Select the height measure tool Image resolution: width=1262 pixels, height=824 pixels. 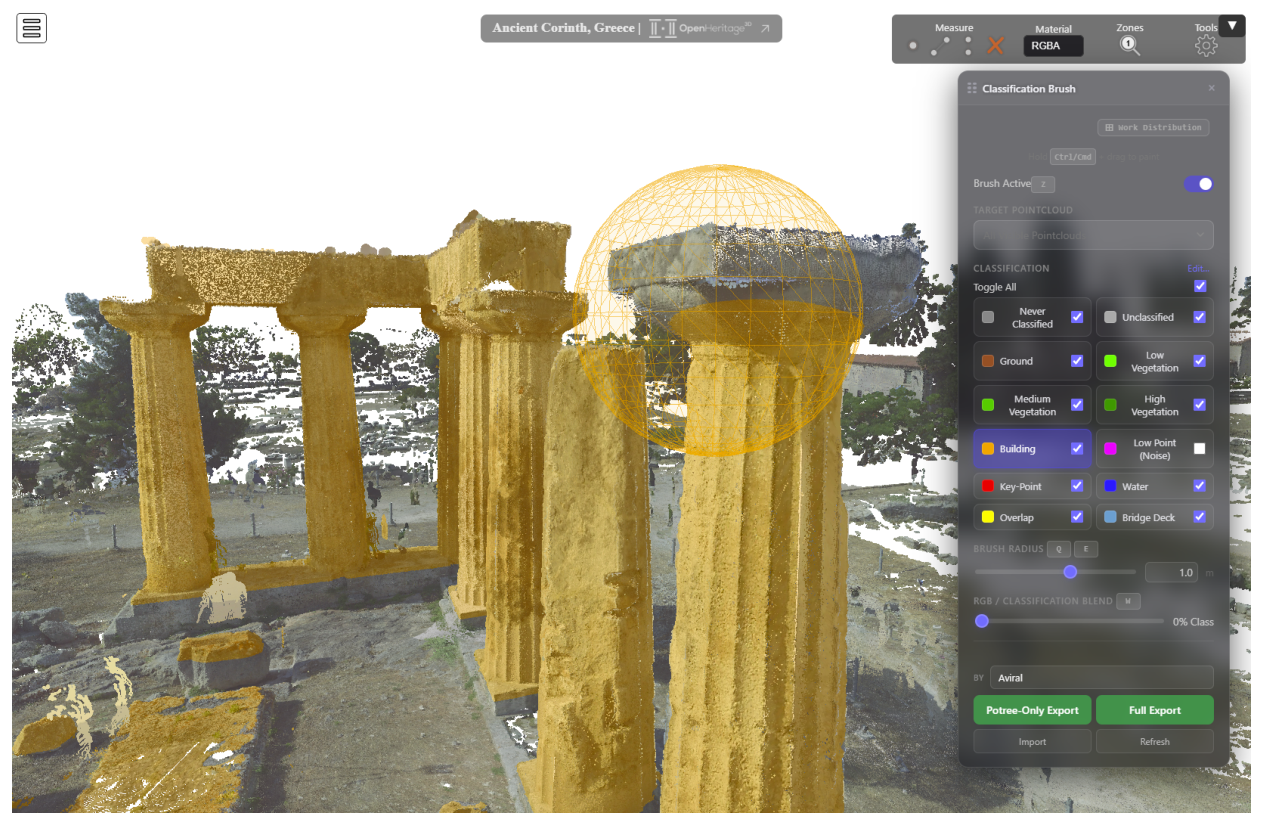968,45
